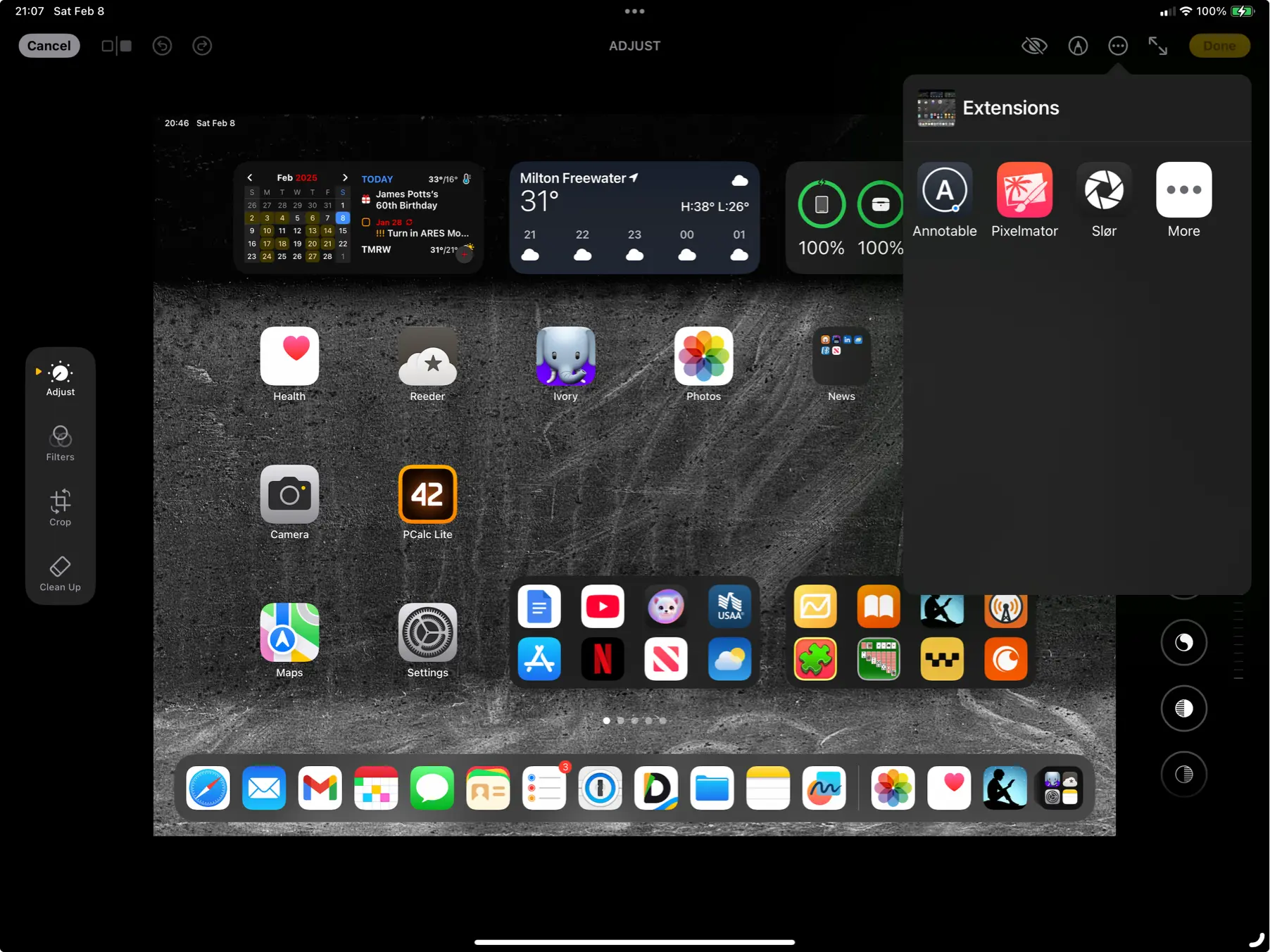The height and width of the screenshot is (952, 1270).
Task: Collapse the ellipsis extensions menu
Action: click(1118, 46)
